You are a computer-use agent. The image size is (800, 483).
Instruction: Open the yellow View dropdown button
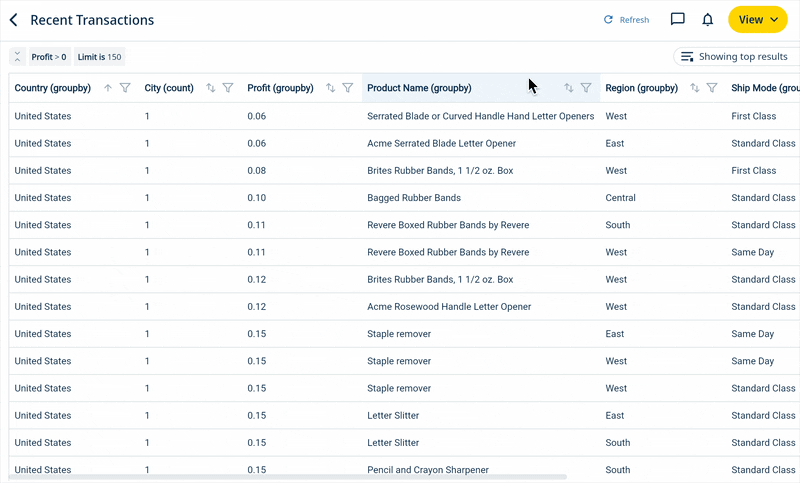tap(758, 19)
